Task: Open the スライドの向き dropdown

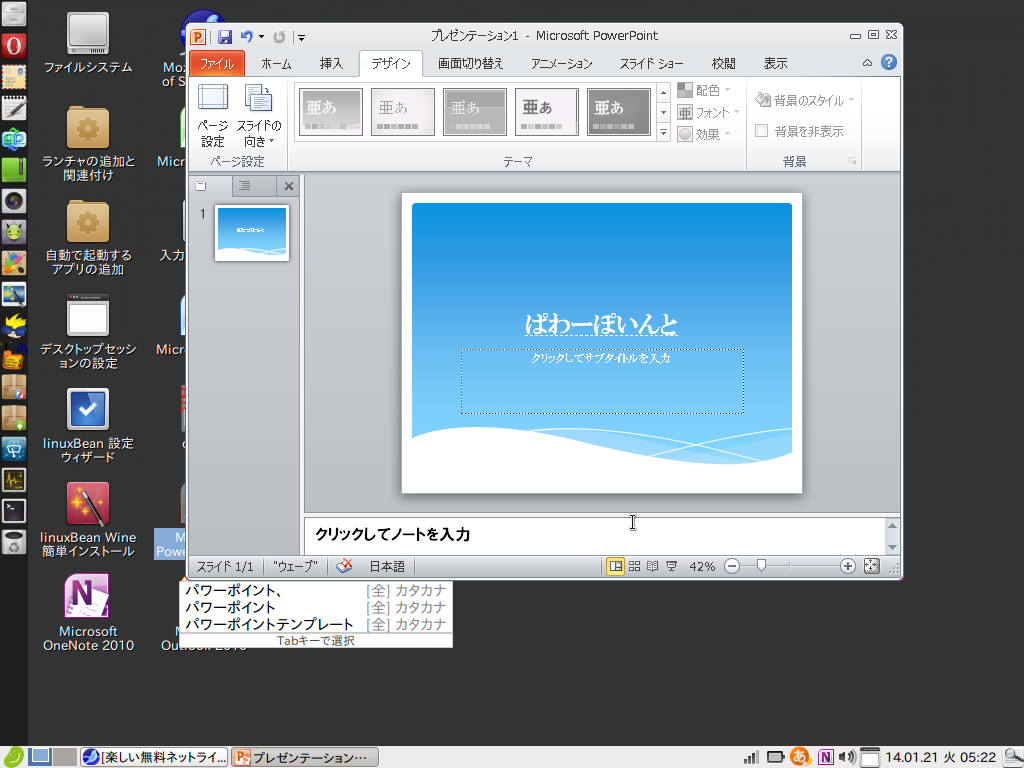Action: coord(259,116)
